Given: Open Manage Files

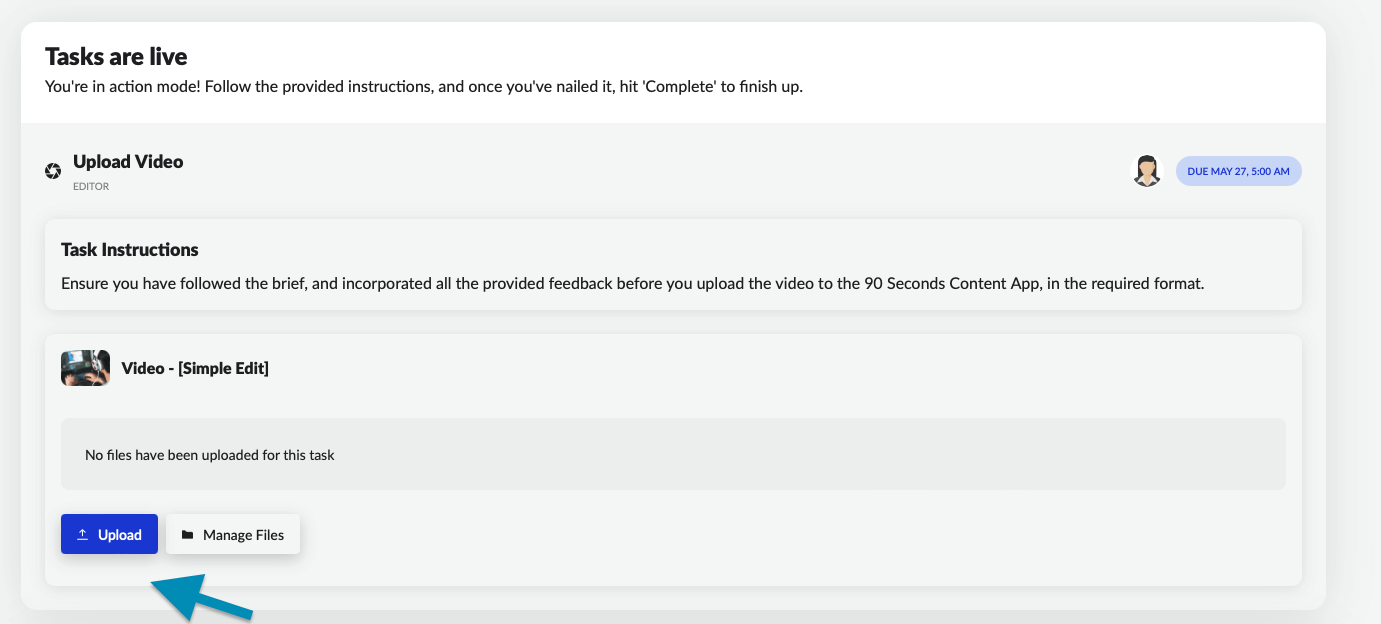Looking at the screenshot, I should click(x=233, y=535).
